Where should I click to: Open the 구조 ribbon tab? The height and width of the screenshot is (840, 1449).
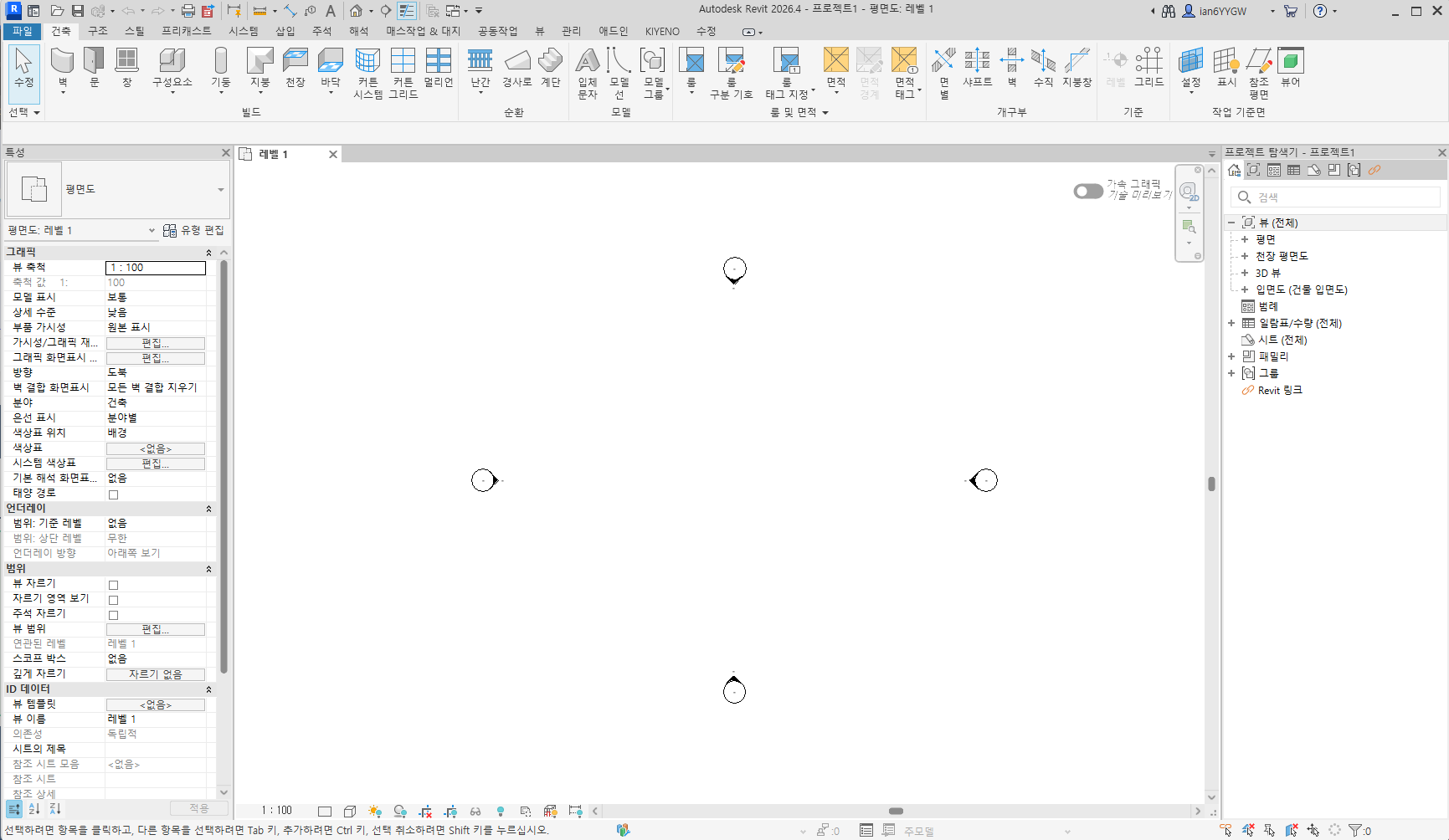pos(98,31)
